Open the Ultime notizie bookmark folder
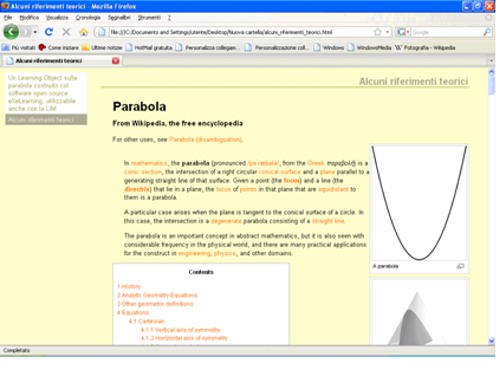The width and height of the screenshot is (500, 372). pos(102,48)
